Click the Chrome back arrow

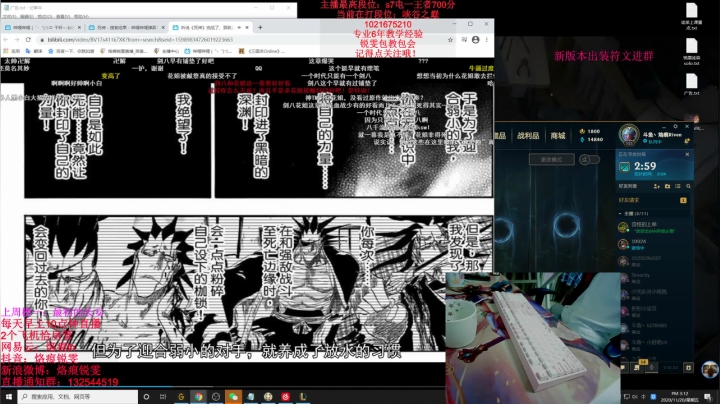[x=6, y=40]
